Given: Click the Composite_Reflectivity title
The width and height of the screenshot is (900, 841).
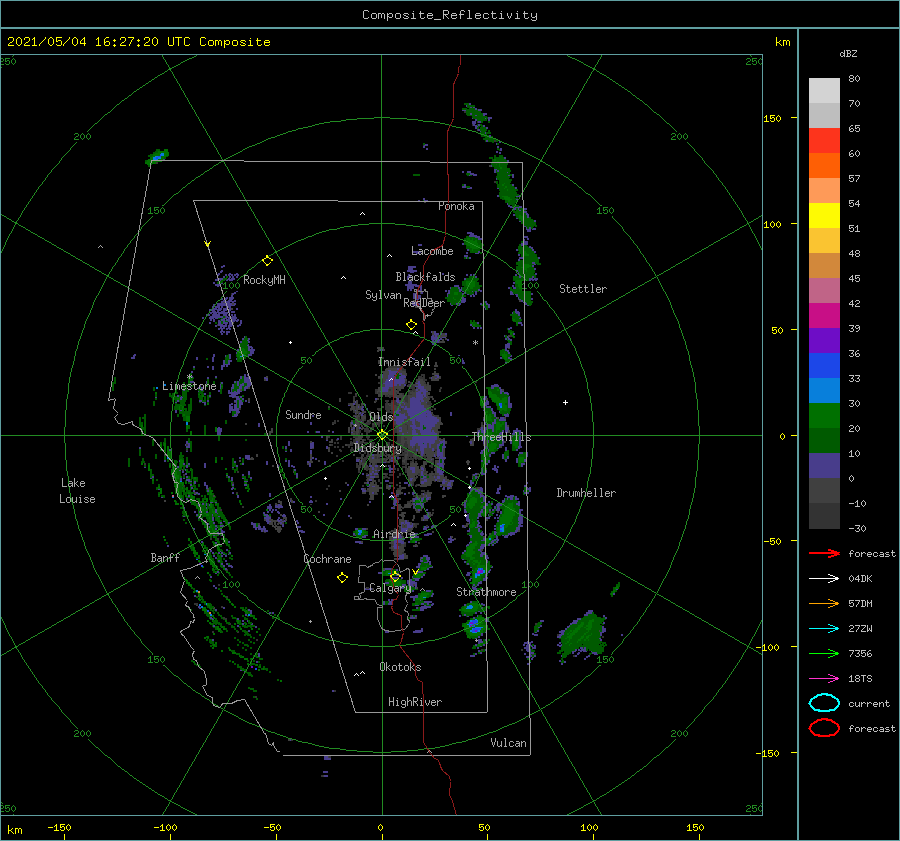Looking at the screenshot, I should point(450,15).
